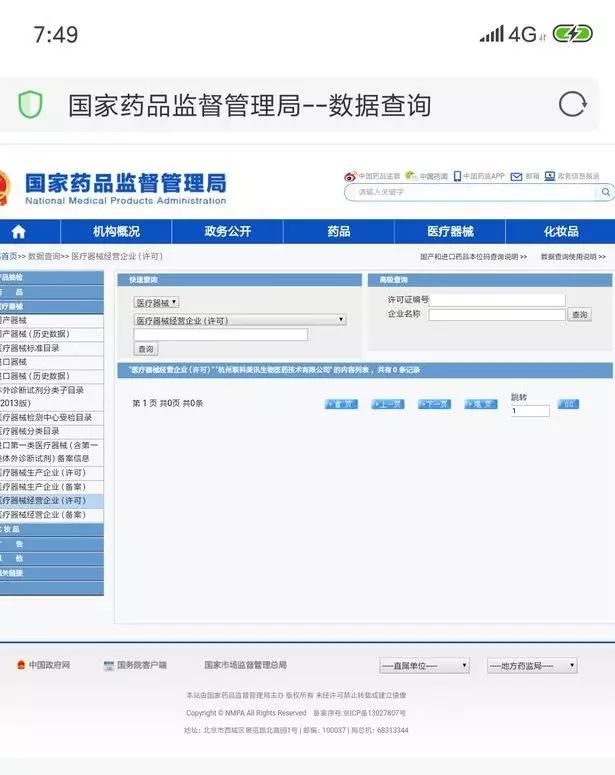Focus the quick search keyword field
Image resolution: width=615 pixels, height=775 pixels.
tap(220, 335)
